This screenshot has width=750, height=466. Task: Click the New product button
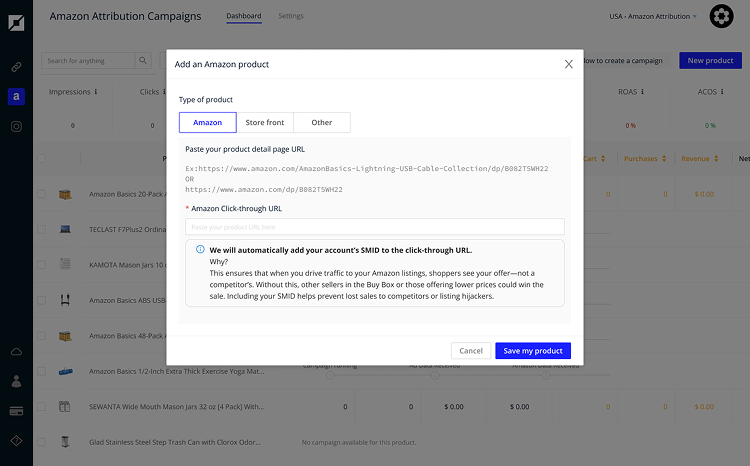coord(710,60)
